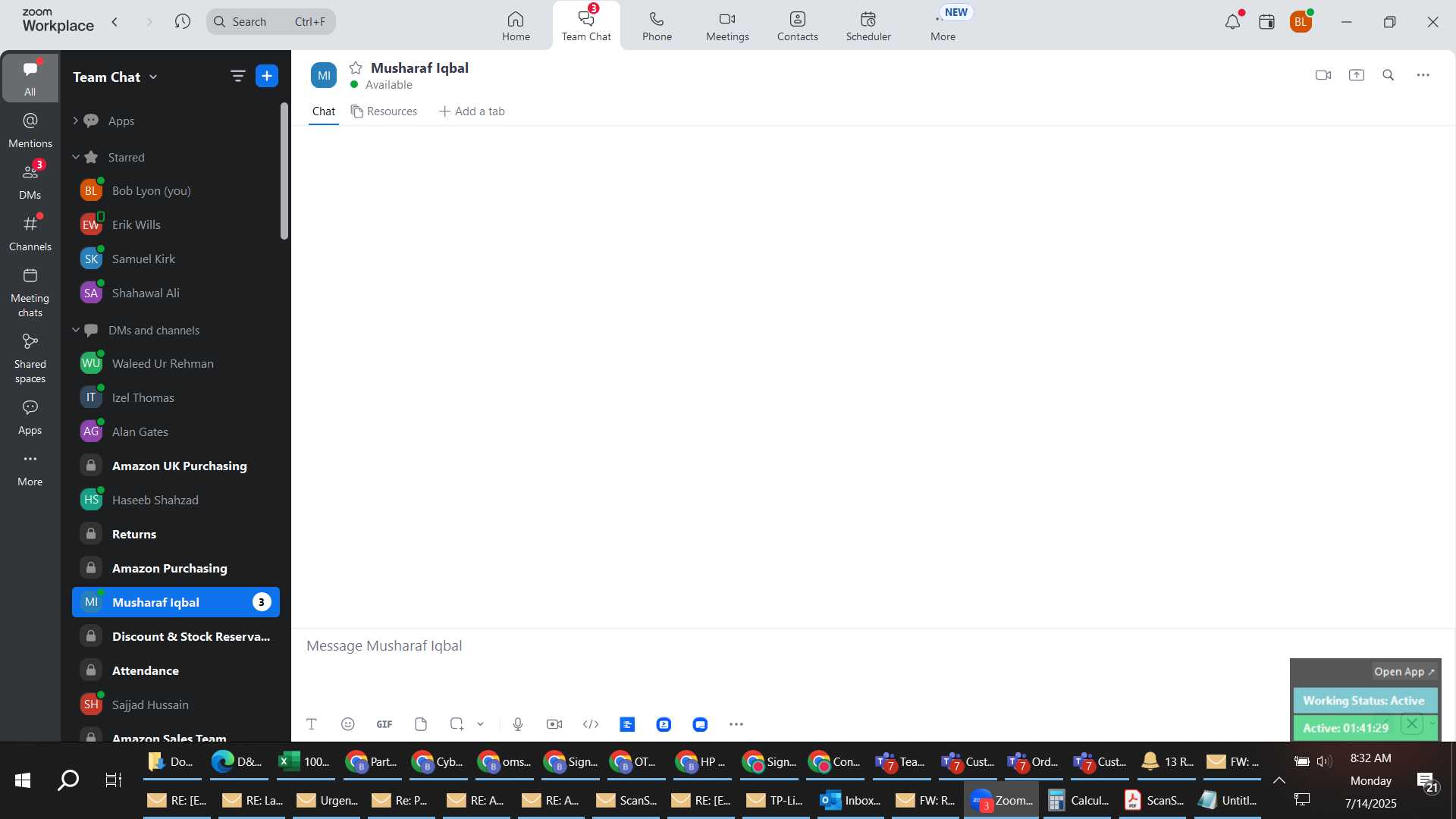The height and width of the screenshot is (819, 1456).
Task: Start a video meeting with Musharaf Iqbal
Action: 1323,75
